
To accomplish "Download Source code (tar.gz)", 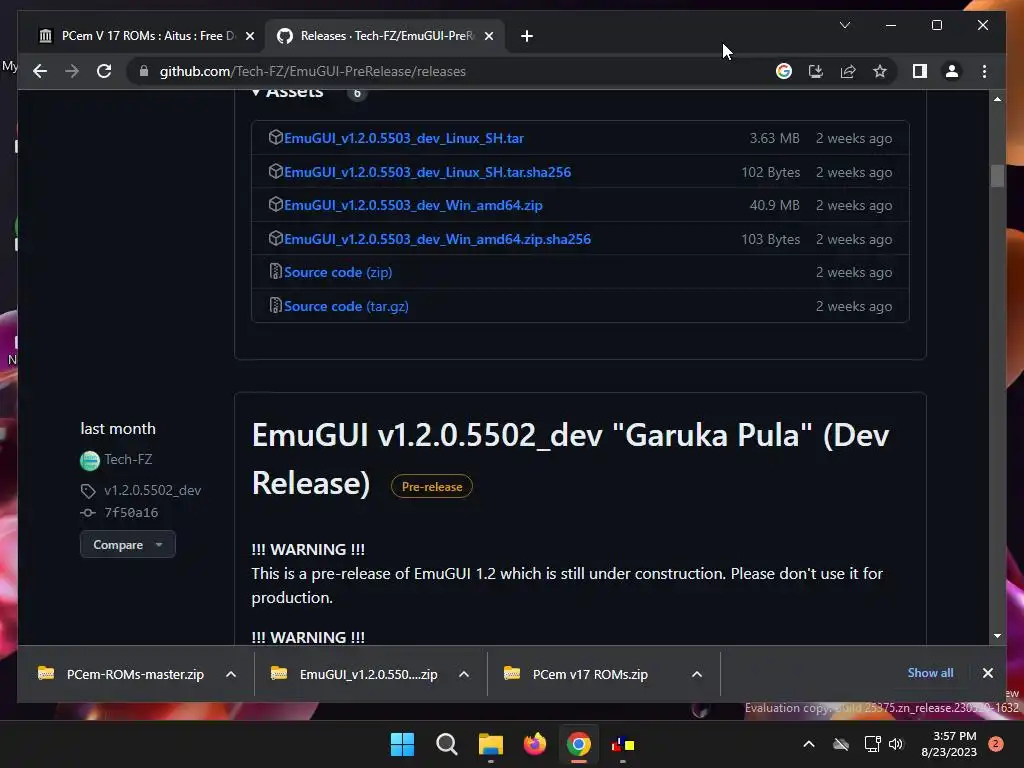I will [x=346, y=306].
